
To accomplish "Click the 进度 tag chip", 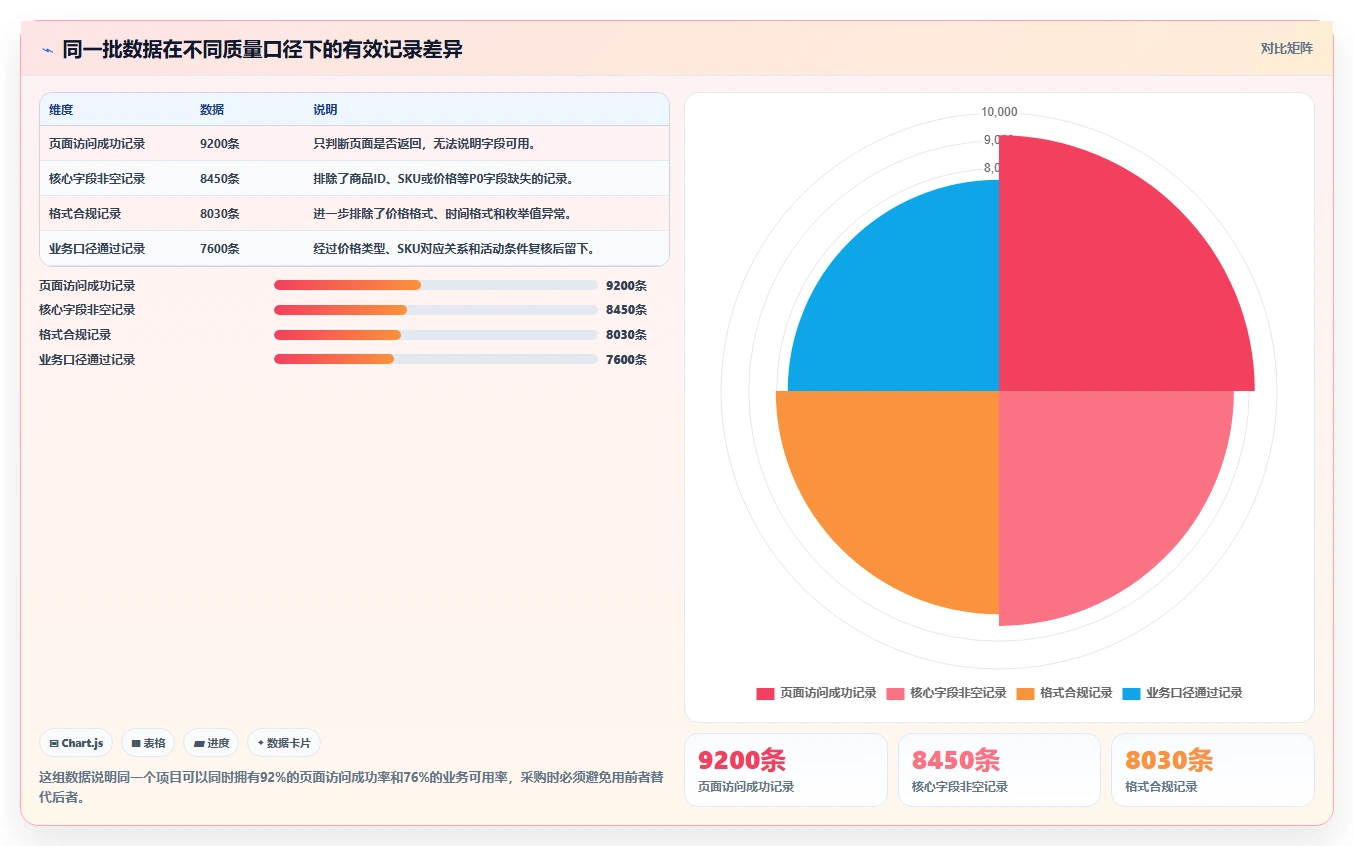I will pos(211,743).
